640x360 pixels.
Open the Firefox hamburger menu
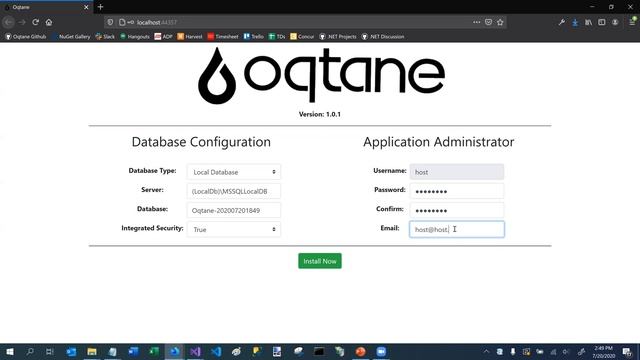[x=632, y=22]
